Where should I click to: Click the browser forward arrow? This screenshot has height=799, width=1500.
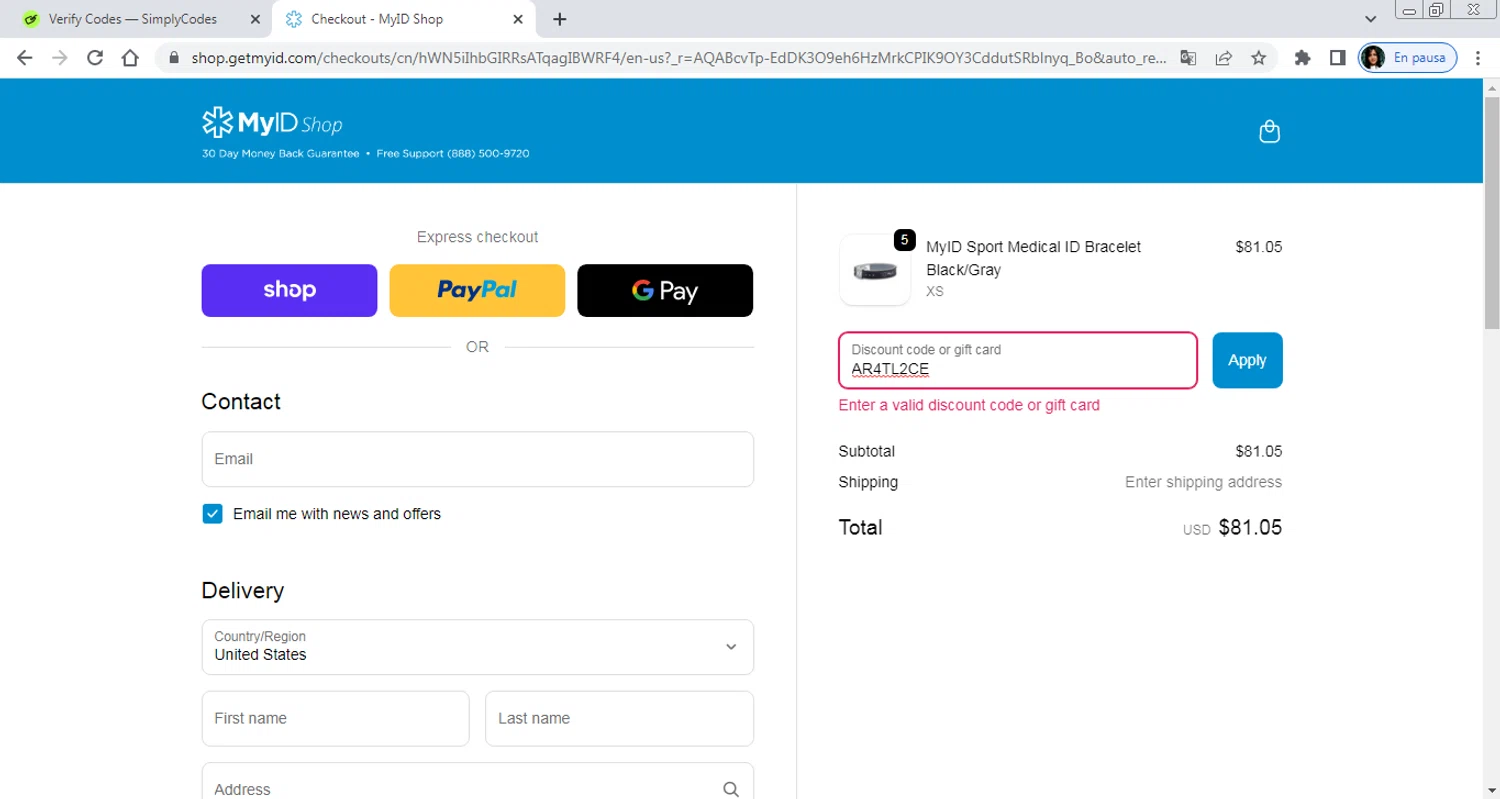click(60, 58)
